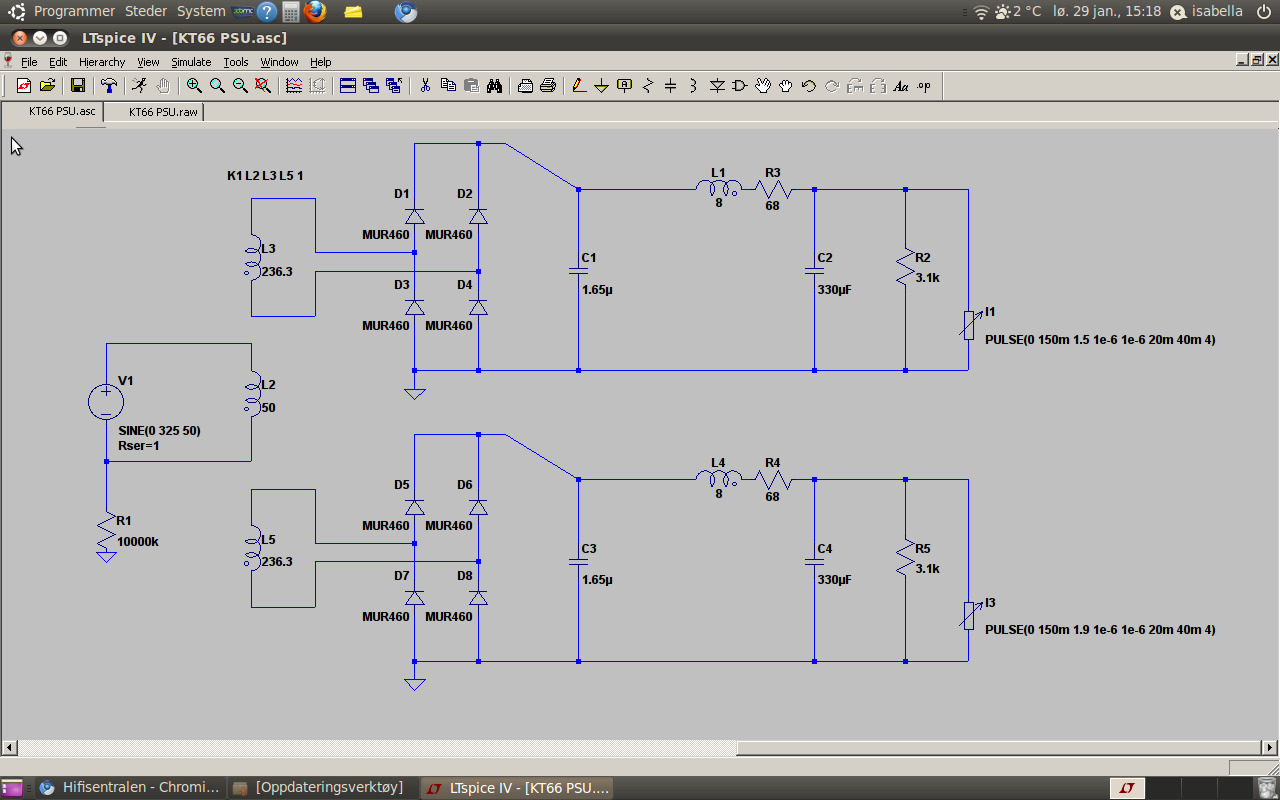This screenshot has width=1280, height=800.
Task: Open the Tools menu
Action: pyautogui.click(x=236, y=62)
